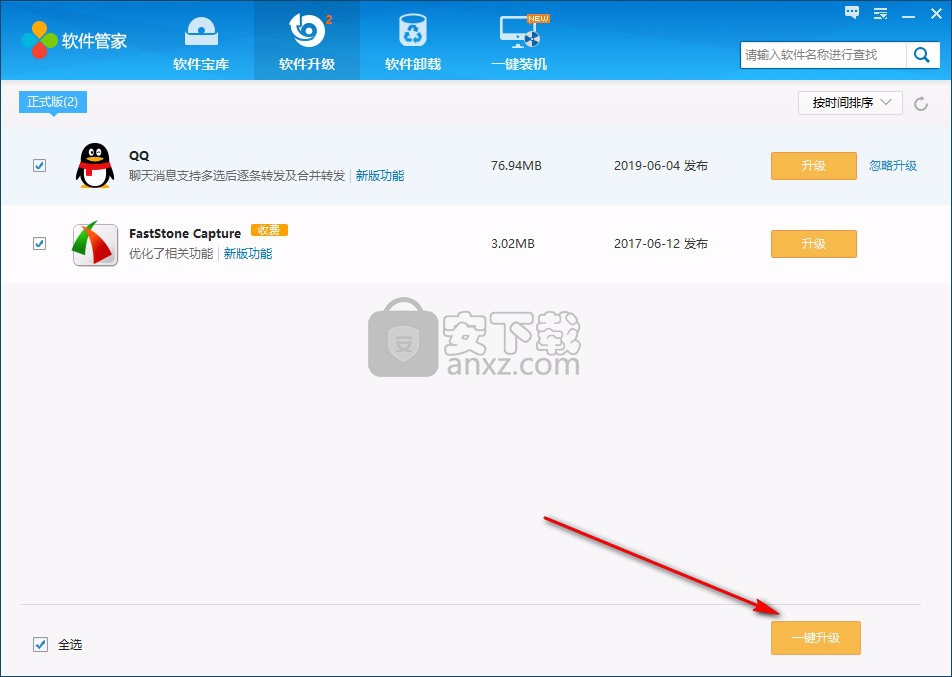Image resolution: width=952 pixels, height=677 pixels.
Task: Click the 升级 button for QQ
Action: (x=814, y=166)
